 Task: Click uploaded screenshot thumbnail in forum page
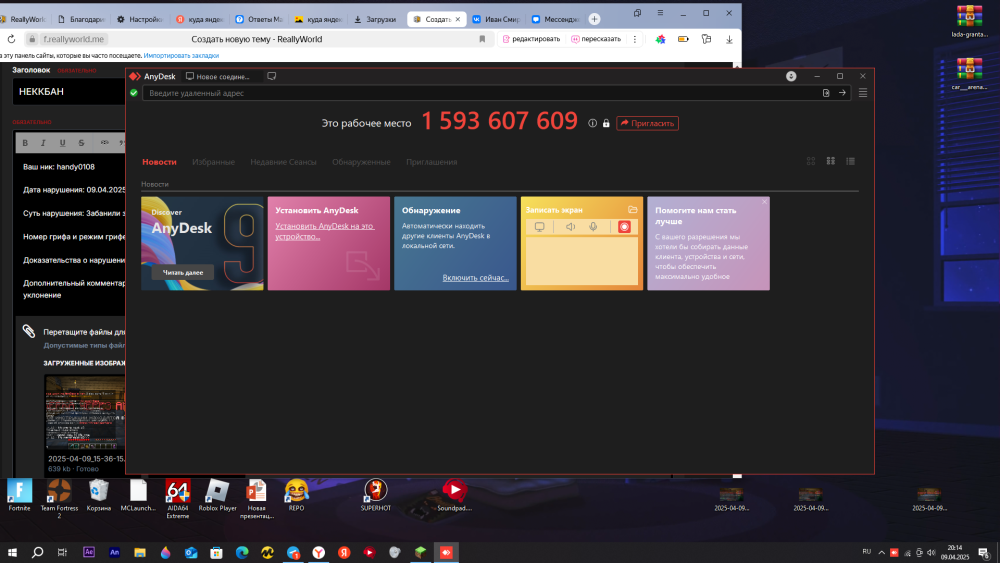85,413
